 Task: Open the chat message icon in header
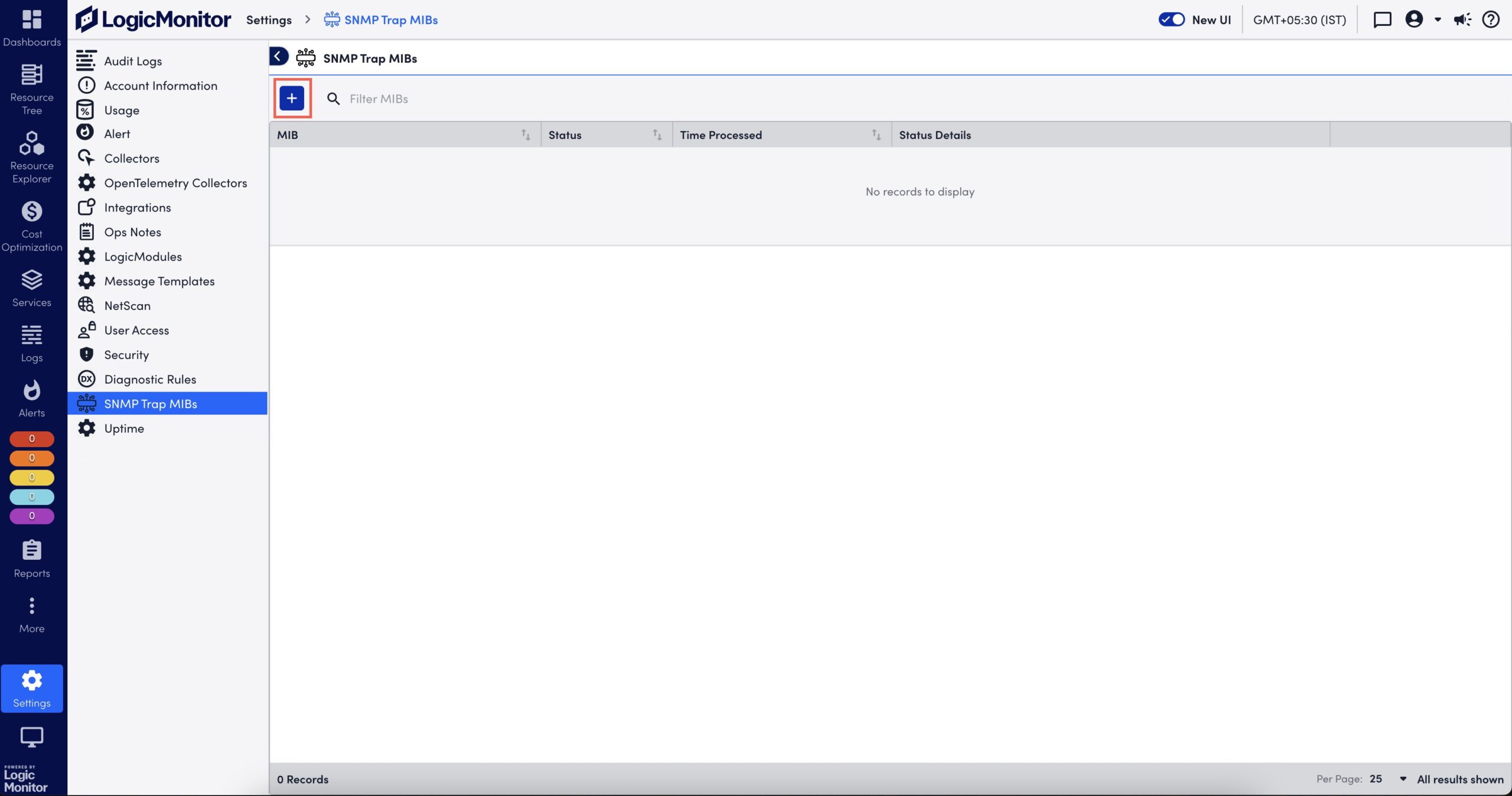[1382, 19]
